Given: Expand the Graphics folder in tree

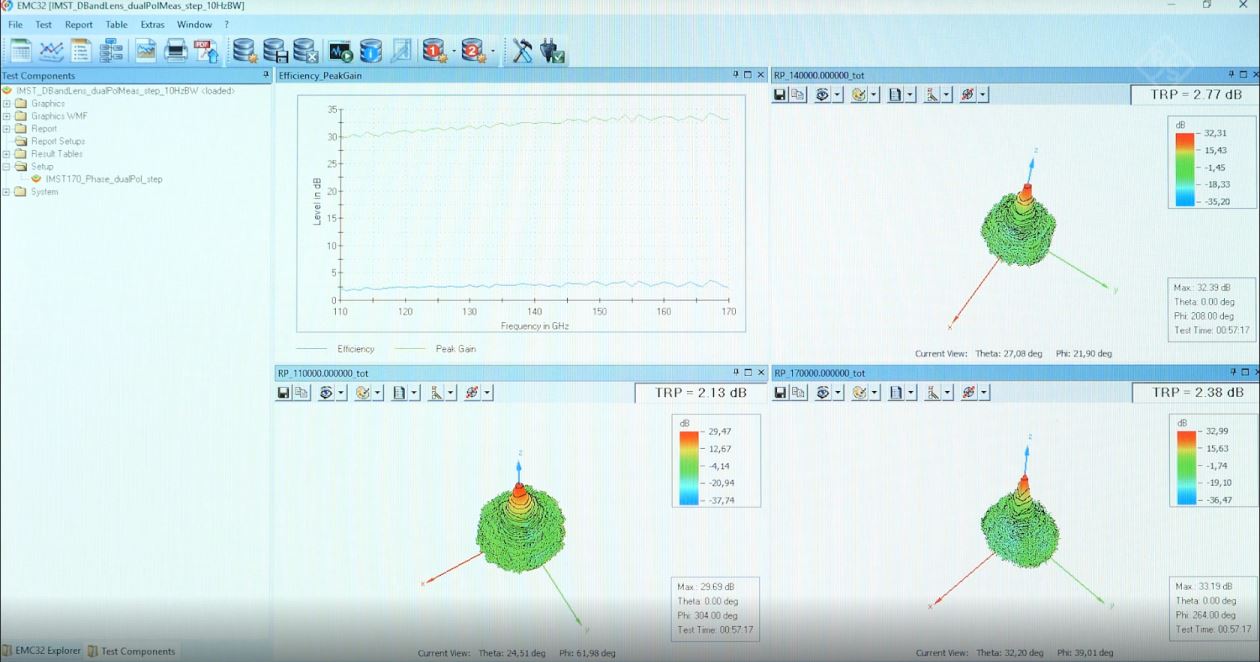Looking at the screenshot, I should 7,103.
